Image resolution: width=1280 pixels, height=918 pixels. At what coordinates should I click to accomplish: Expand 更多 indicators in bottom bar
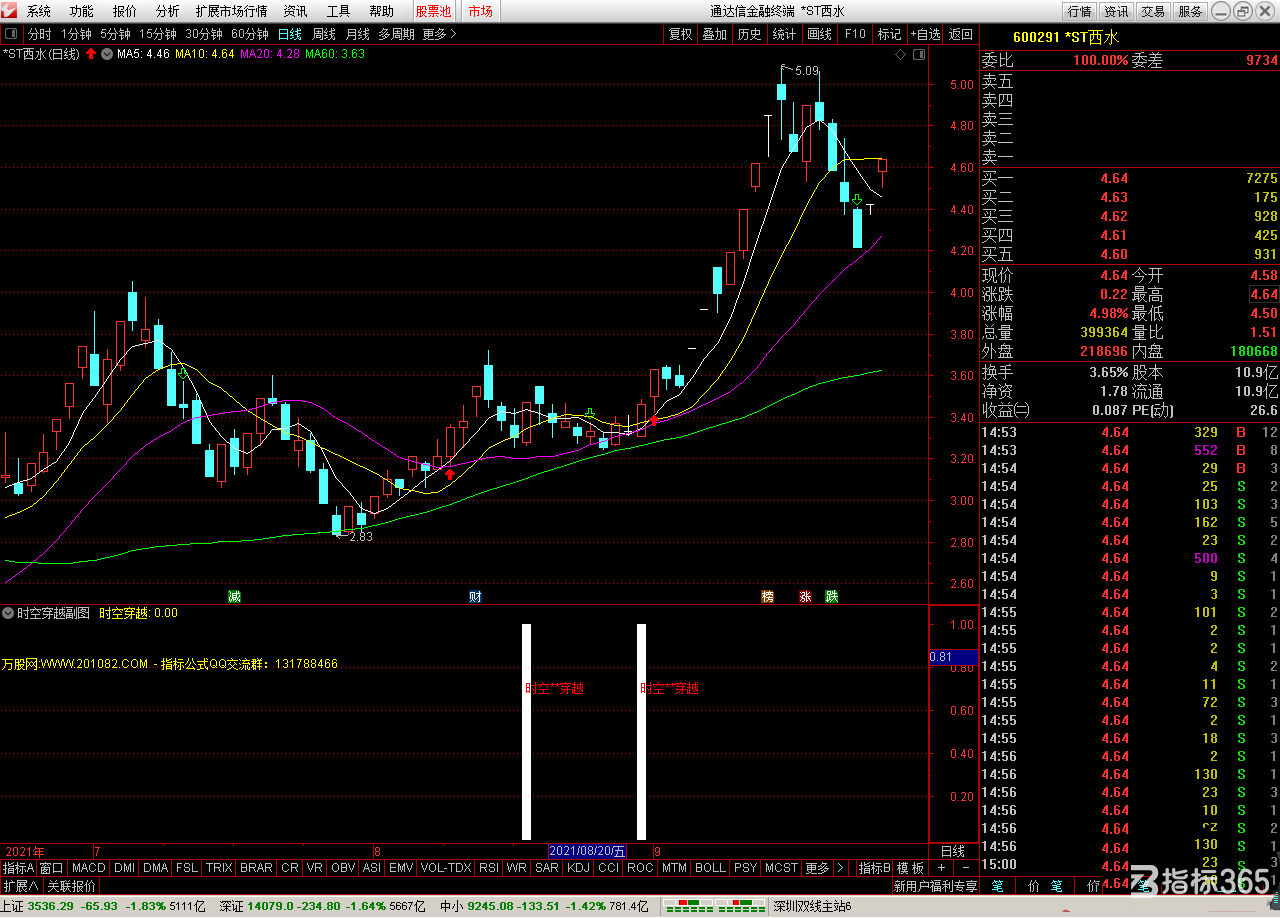[x=817, y=868]
